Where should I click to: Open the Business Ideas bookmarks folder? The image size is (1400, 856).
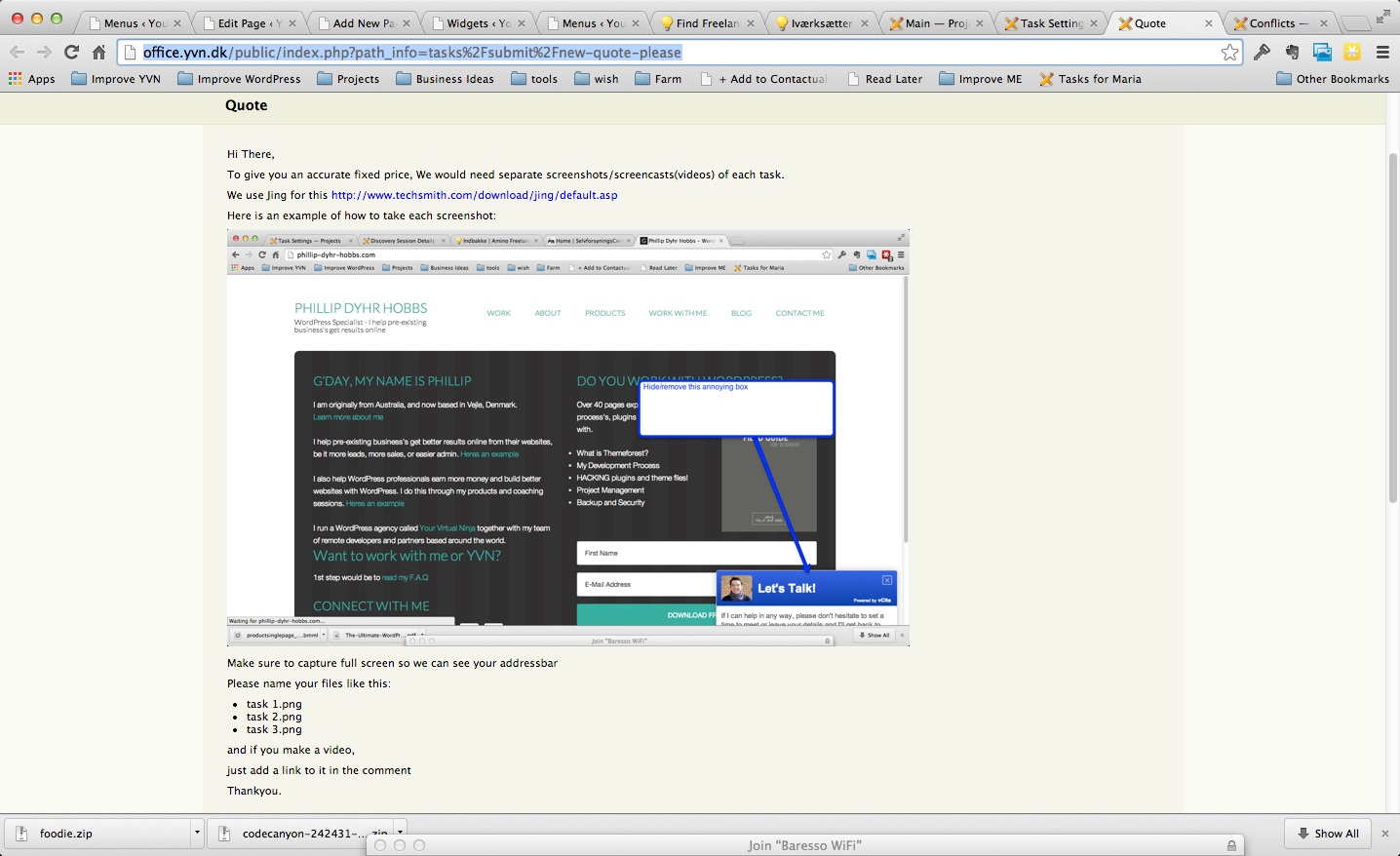[x=445, y=79]
